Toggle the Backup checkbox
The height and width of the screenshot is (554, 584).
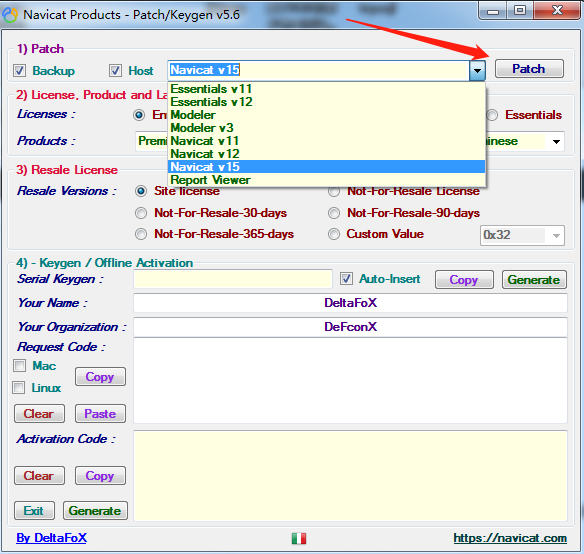pos(19,70)
